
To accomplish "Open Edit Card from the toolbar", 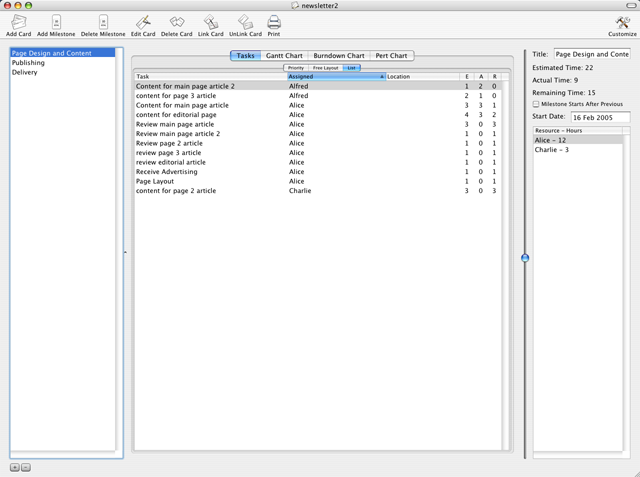I will [143, 22].
